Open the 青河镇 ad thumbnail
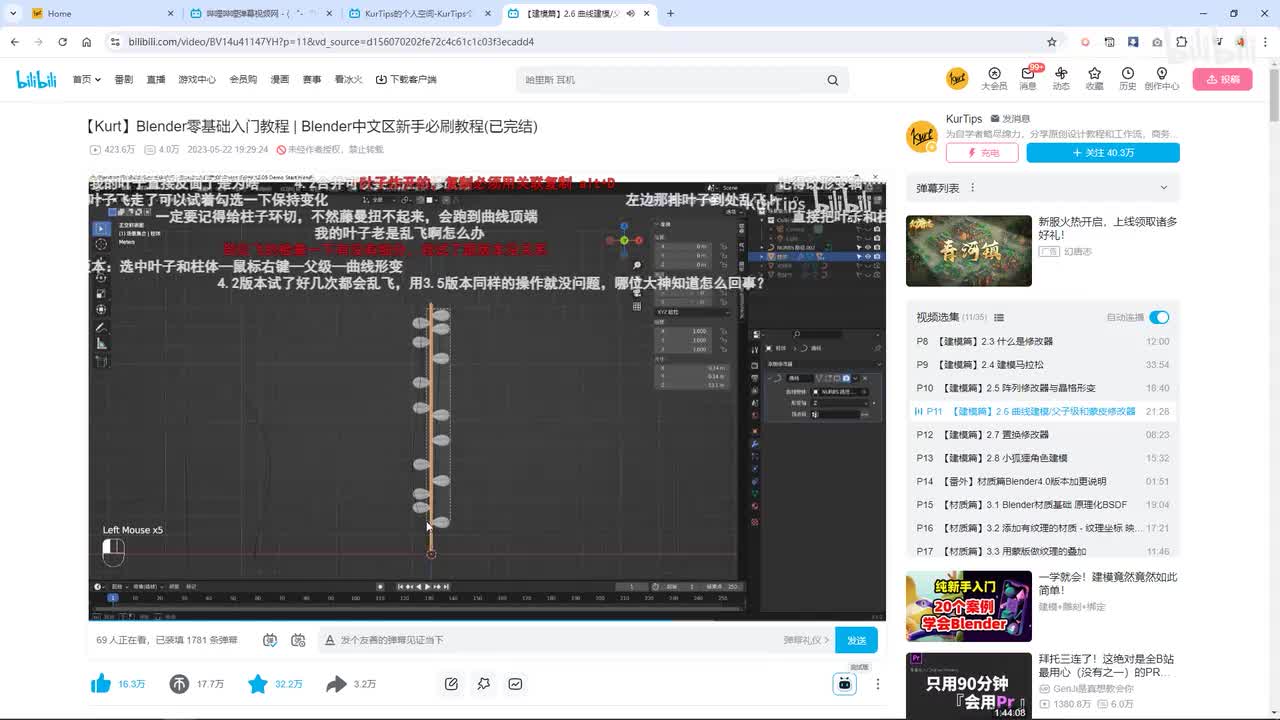Viewport: 1280px width, 720px height. [969, 251]
